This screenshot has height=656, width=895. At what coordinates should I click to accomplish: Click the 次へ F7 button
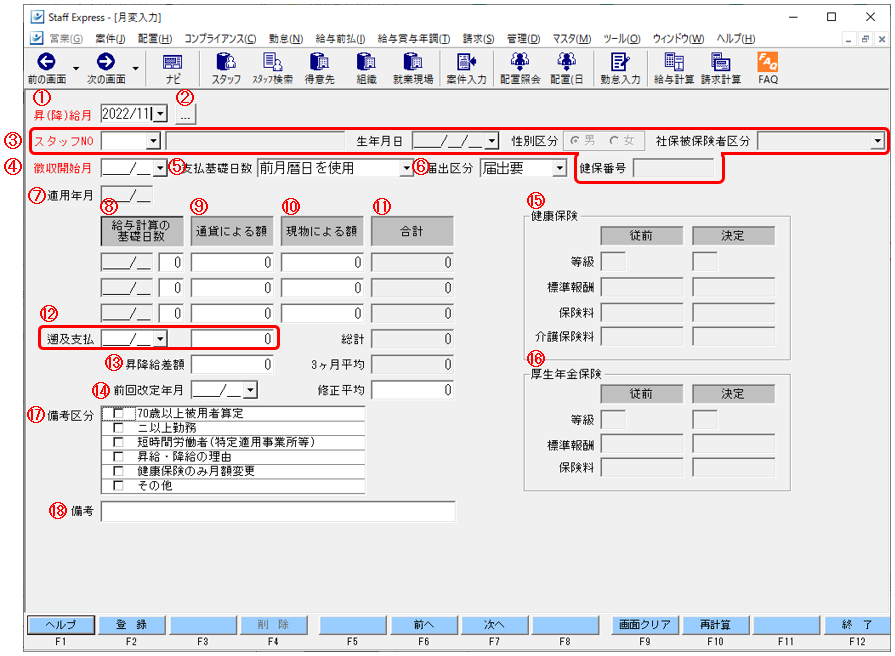(494, 625)
